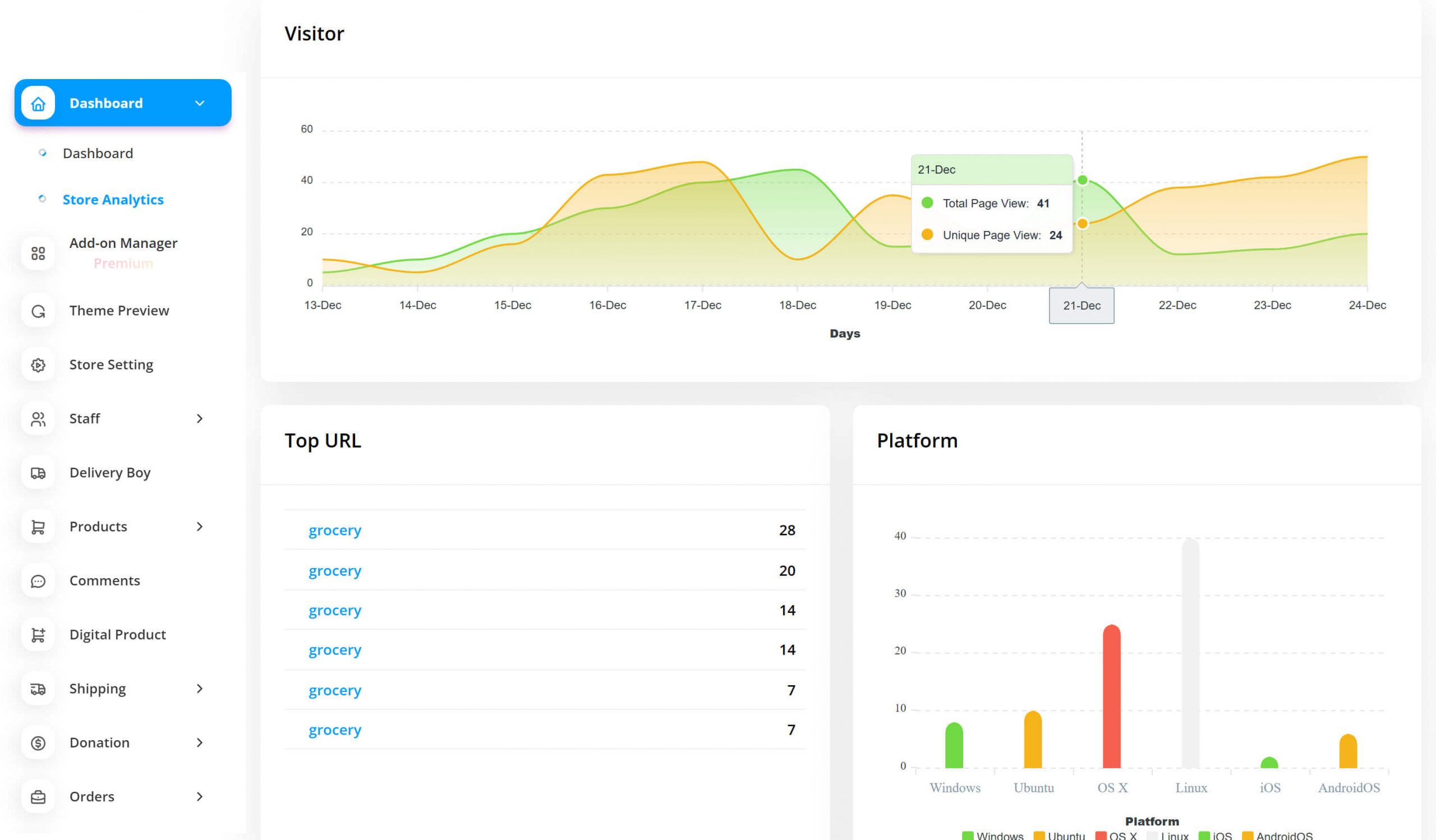The height and width of the screenshot is (840, 1436).
Task: Click the Premium label under Add-on Manager
Action: coord(123,263)
